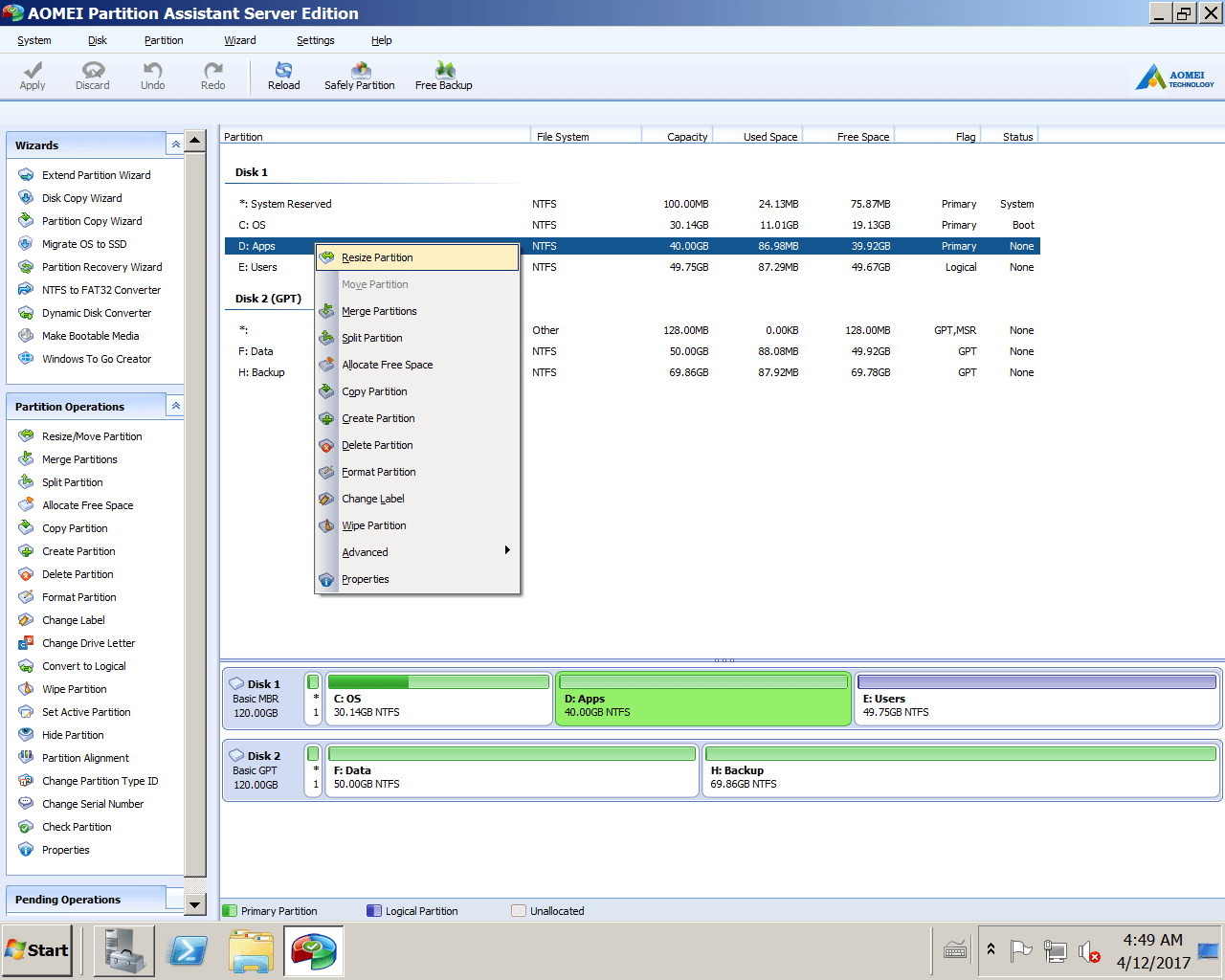
Task: Select the H: Backup partition block
Action: tap(961, 770)
